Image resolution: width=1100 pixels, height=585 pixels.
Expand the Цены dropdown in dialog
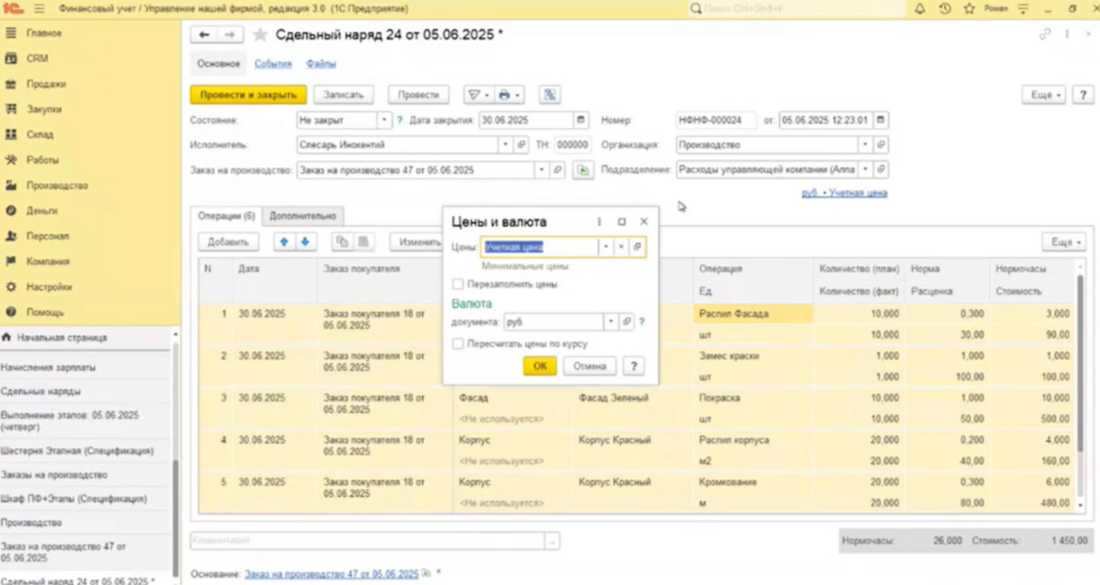[605, 247]
